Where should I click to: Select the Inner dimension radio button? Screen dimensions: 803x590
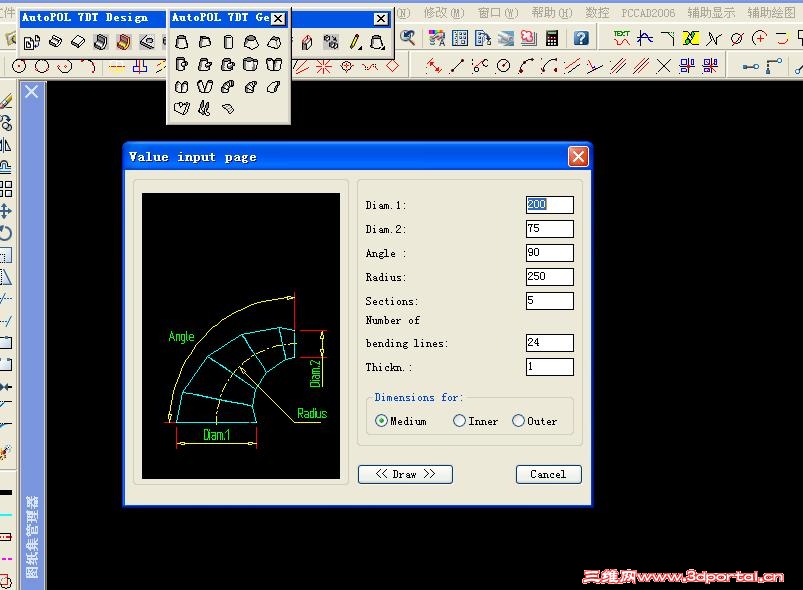tap(459, 421)
